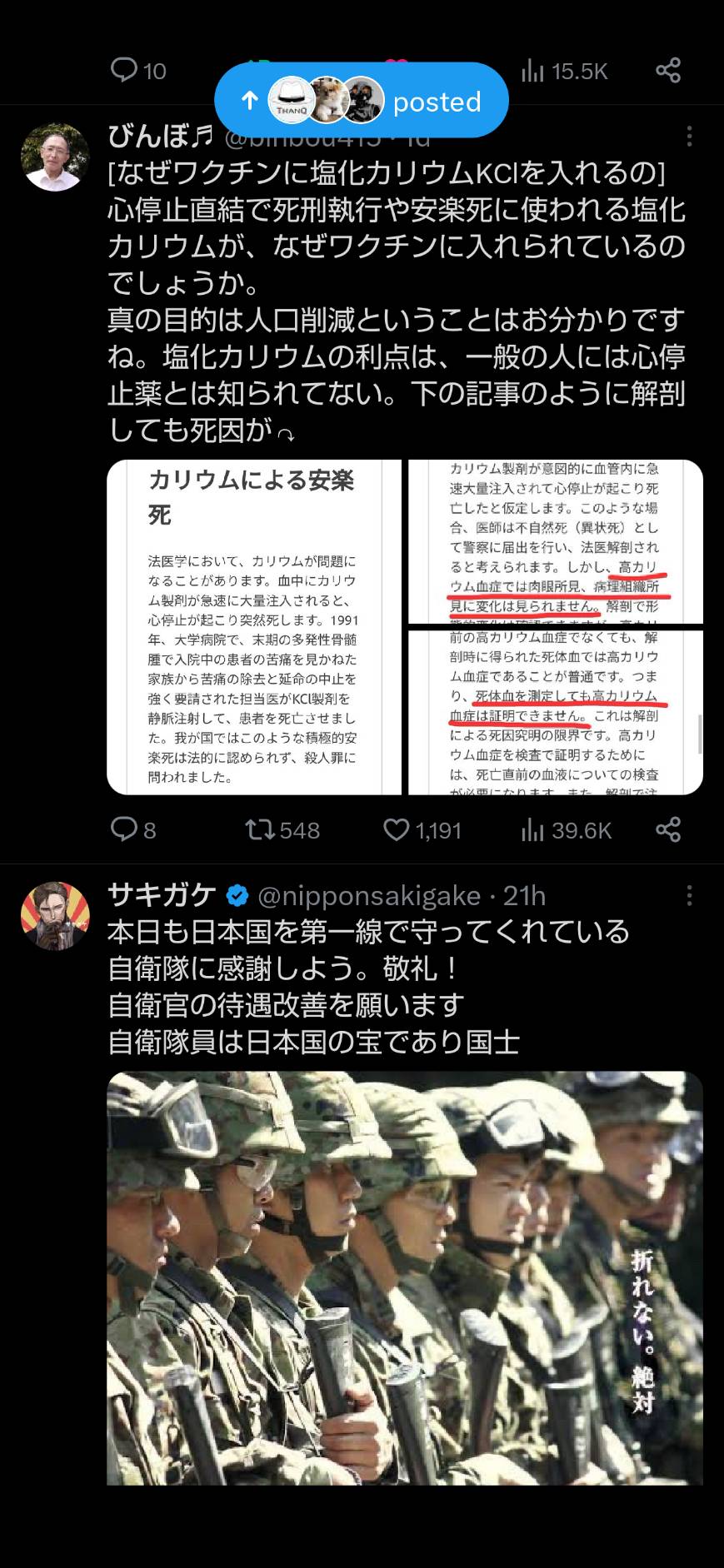Expand truncated tweet text ending 死因が
This screenshot has height=1568, width=724.
click(x=285, y=433)
